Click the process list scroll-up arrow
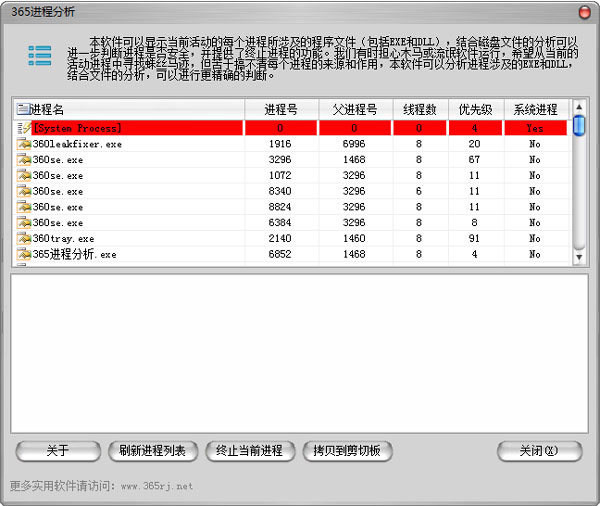The height and width of the screenshot is (506, 600). pyautogui.click(x=579, y=106)
